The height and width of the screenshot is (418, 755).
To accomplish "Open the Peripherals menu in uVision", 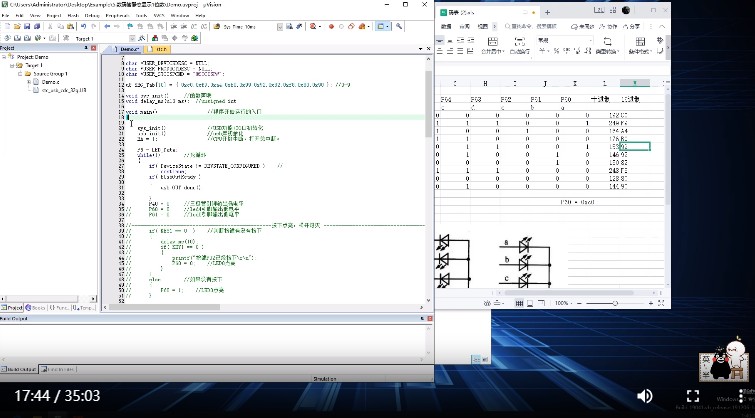I will tap(116, 15).
